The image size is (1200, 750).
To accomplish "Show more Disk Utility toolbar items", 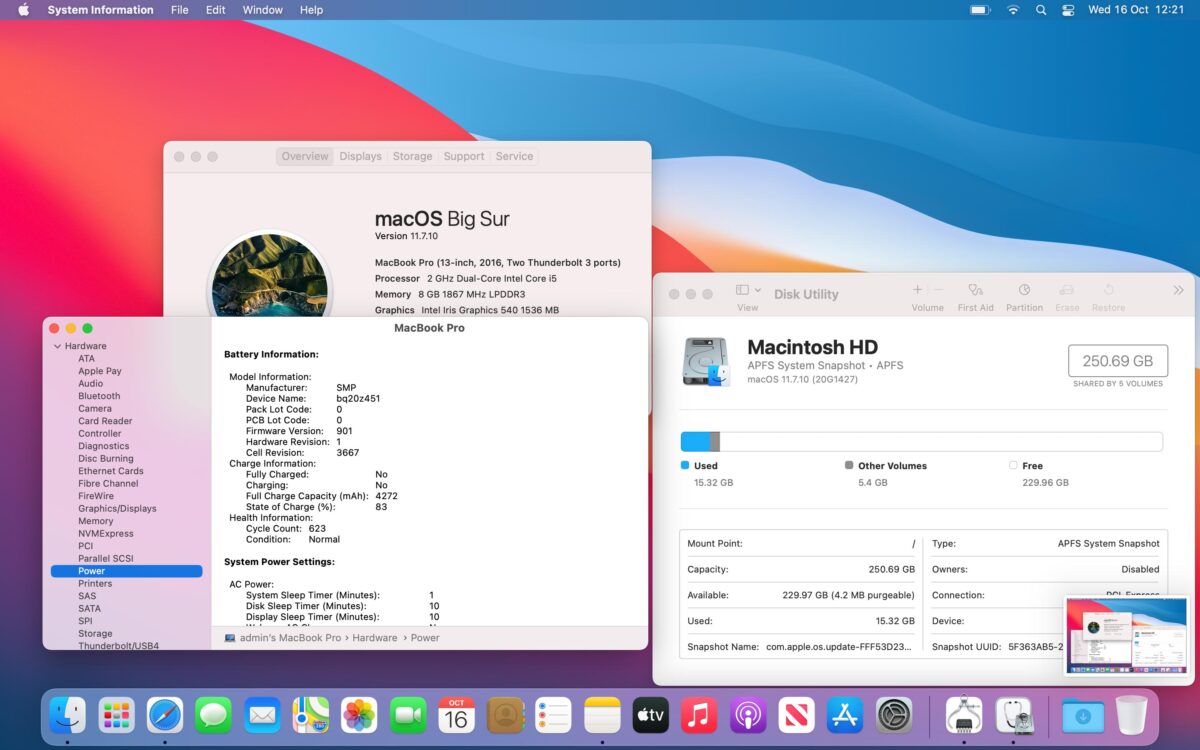I will (1177, 290).
